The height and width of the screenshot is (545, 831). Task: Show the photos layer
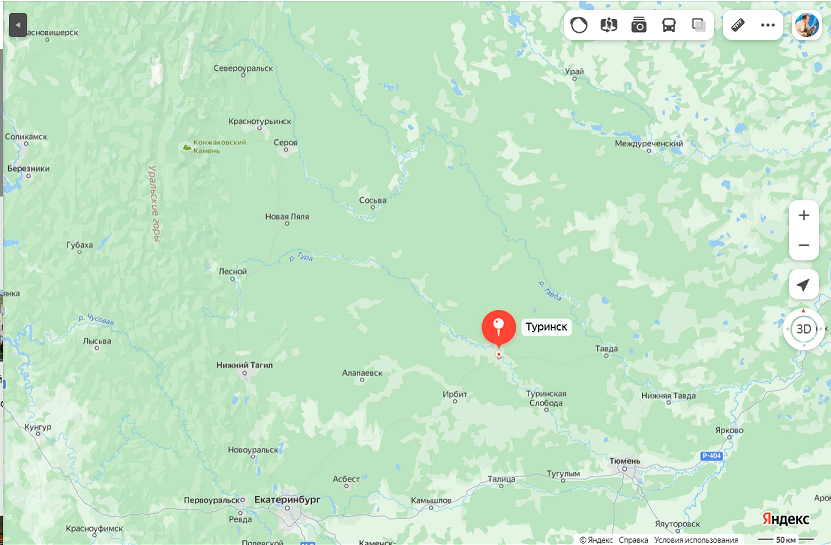639,25
